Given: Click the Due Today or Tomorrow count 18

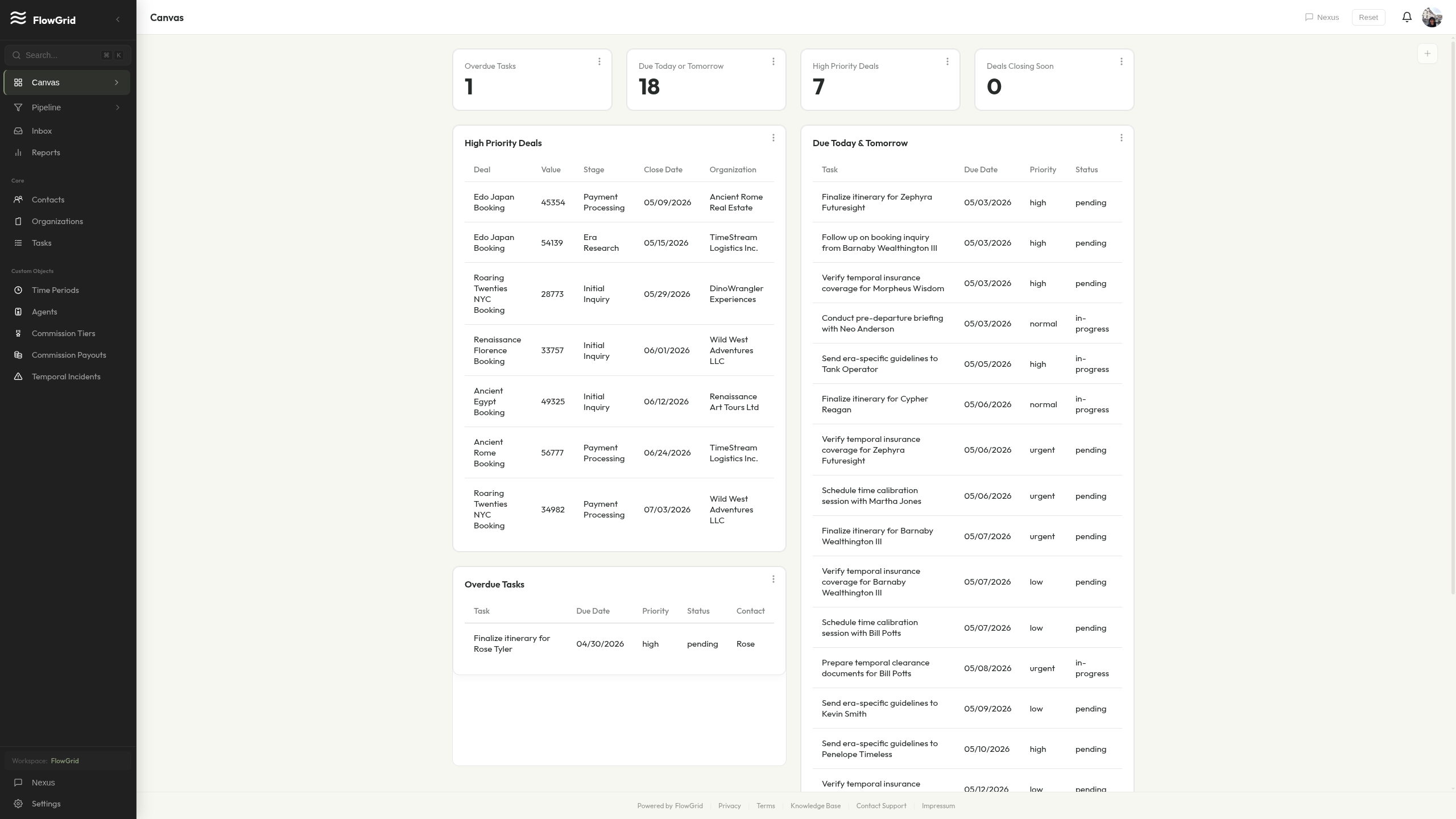Looking at the screenshot, I should coord(649,87).
